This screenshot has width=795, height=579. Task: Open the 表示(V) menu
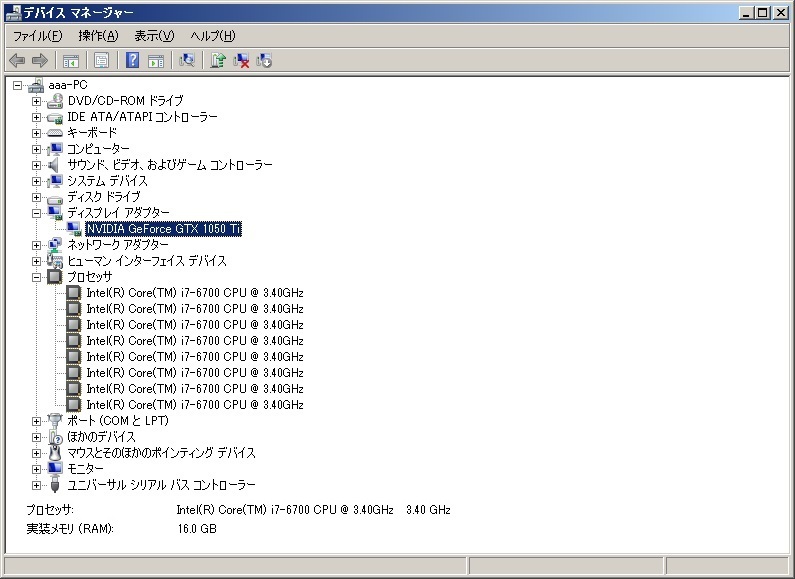(x=154, y=36)
